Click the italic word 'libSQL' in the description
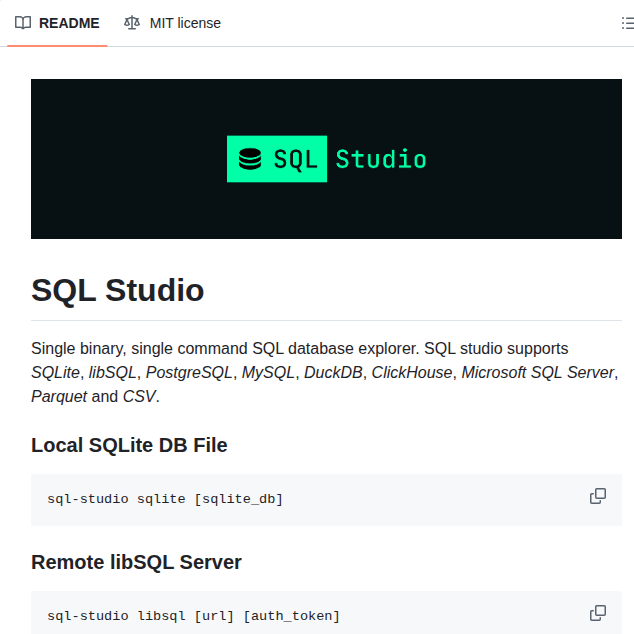The width and height of the screenshot is (634, 634). (x=112, y=373)
